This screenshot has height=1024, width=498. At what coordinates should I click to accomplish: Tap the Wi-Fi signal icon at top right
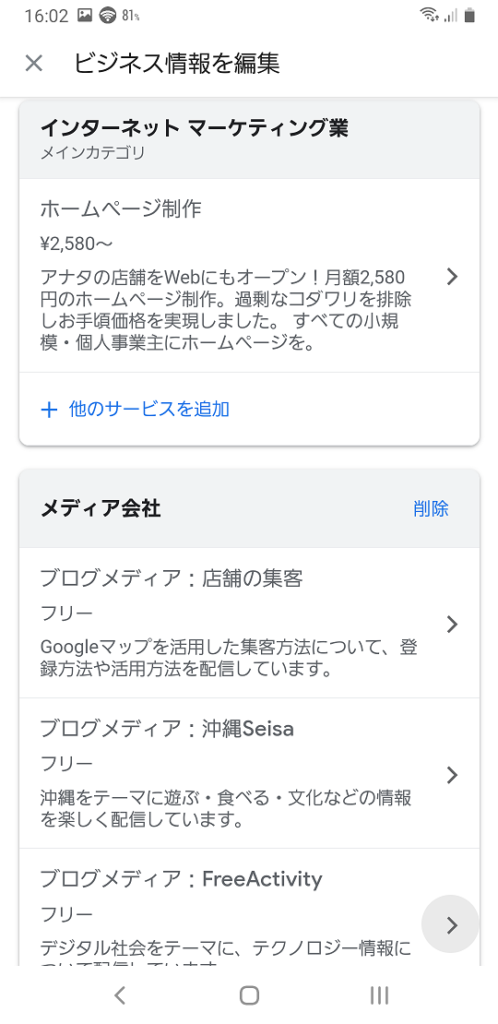pos(429,15)
